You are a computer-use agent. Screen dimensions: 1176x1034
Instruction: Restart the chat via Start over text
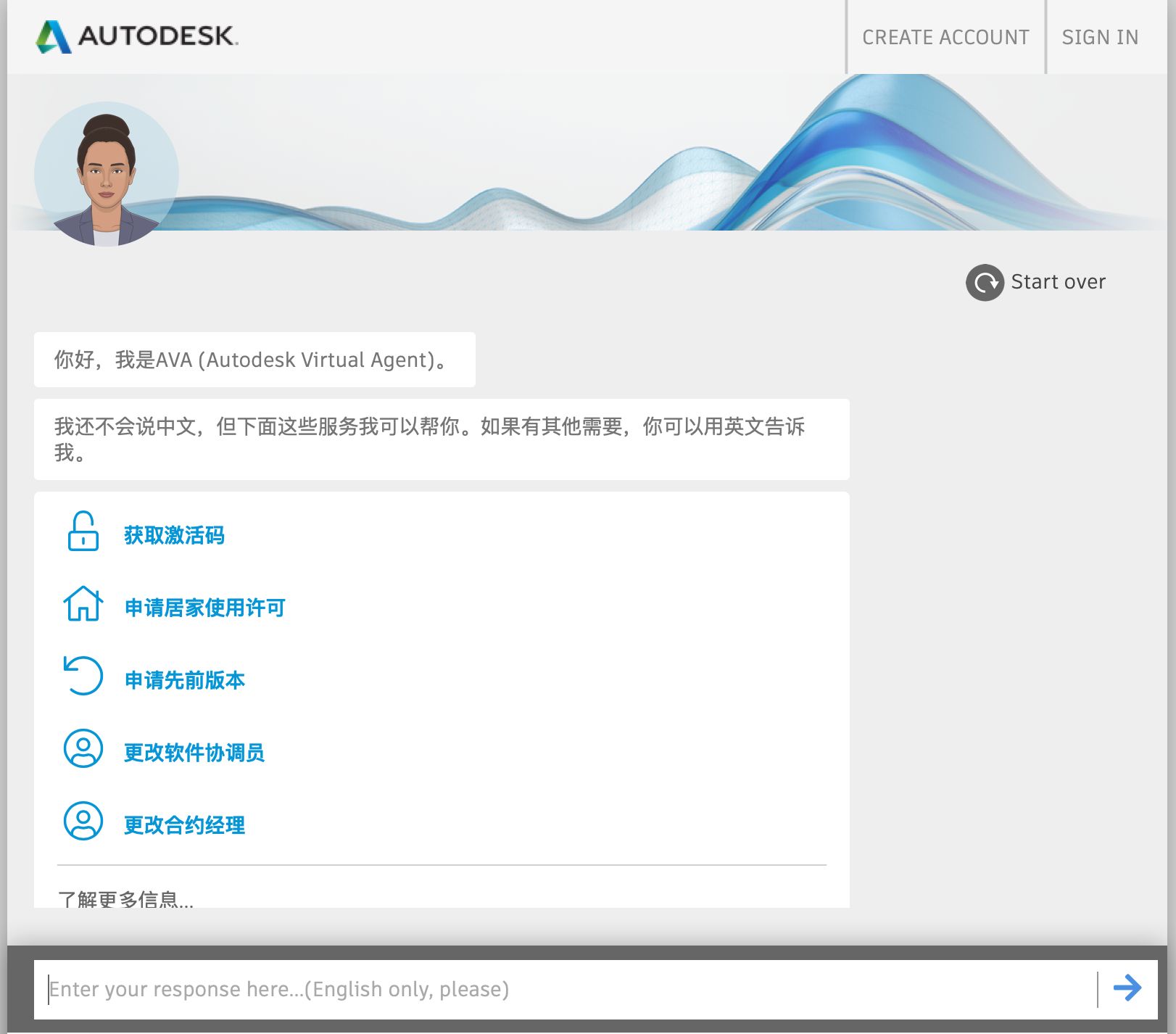coord(1058,281)
